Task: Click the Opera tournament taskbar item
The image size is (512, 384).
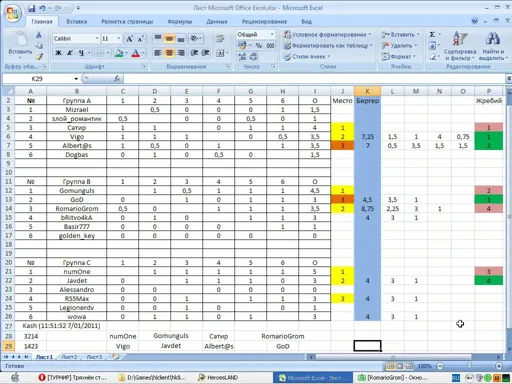Action: pos(73,378)
